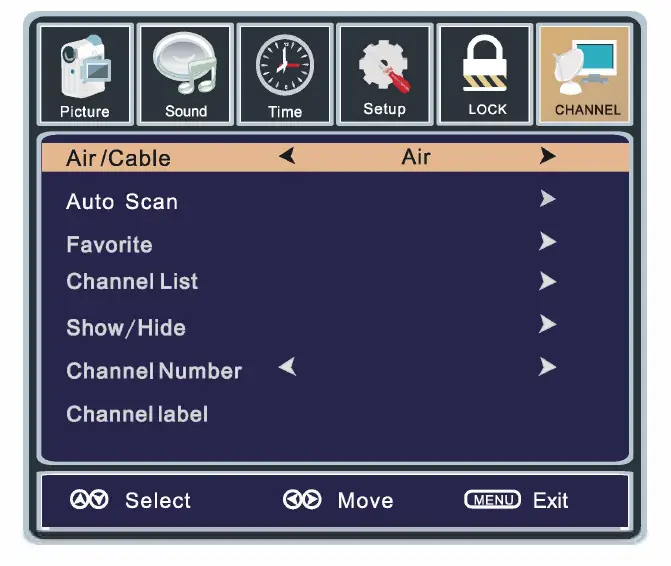Click the Move hint text
The width and height of the screenshot is (671, 566).
coord(365,500)
